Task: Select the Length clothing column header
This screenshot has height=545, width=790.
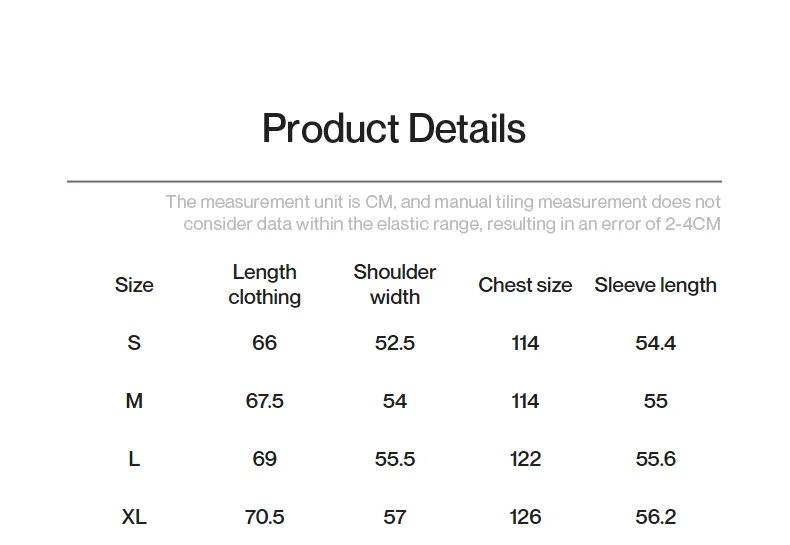Action: pyautogui.click(x=264, y=285)
